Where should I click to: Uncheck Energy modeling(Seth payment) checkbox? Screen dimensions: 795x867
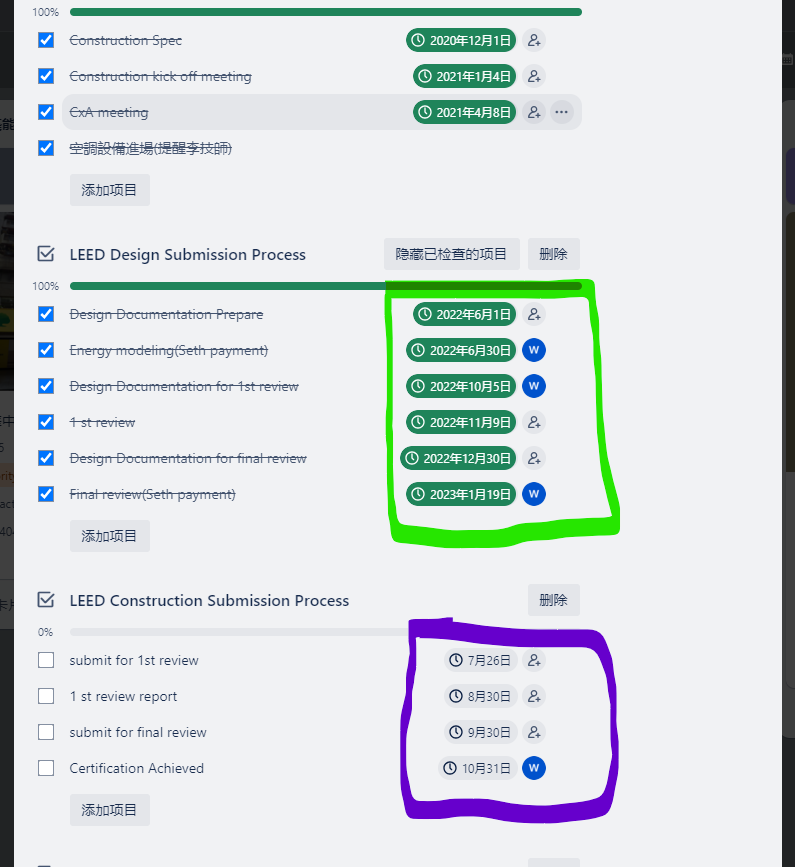coord(46,350)
